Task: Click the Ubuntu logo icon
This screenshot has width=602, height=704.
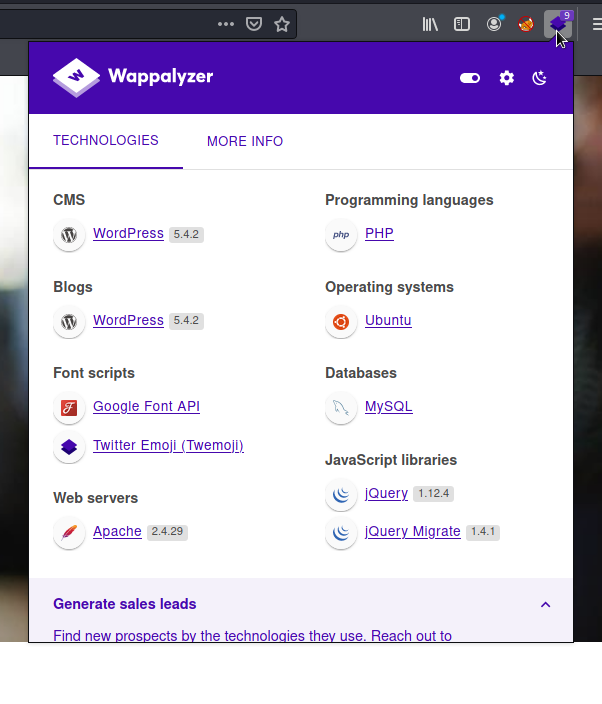Action: pos(341,321)
